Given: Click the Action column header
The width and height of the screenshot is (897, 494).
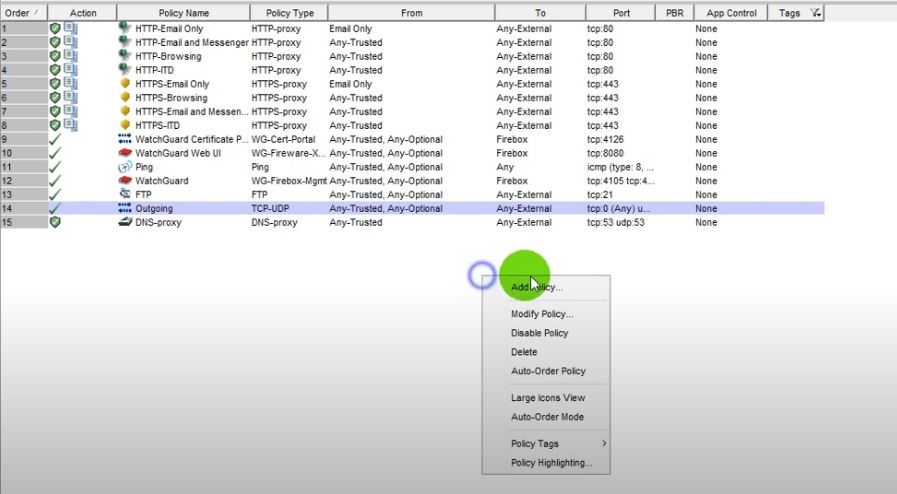Looking at the screenshot, I should (x=83, y=13).
